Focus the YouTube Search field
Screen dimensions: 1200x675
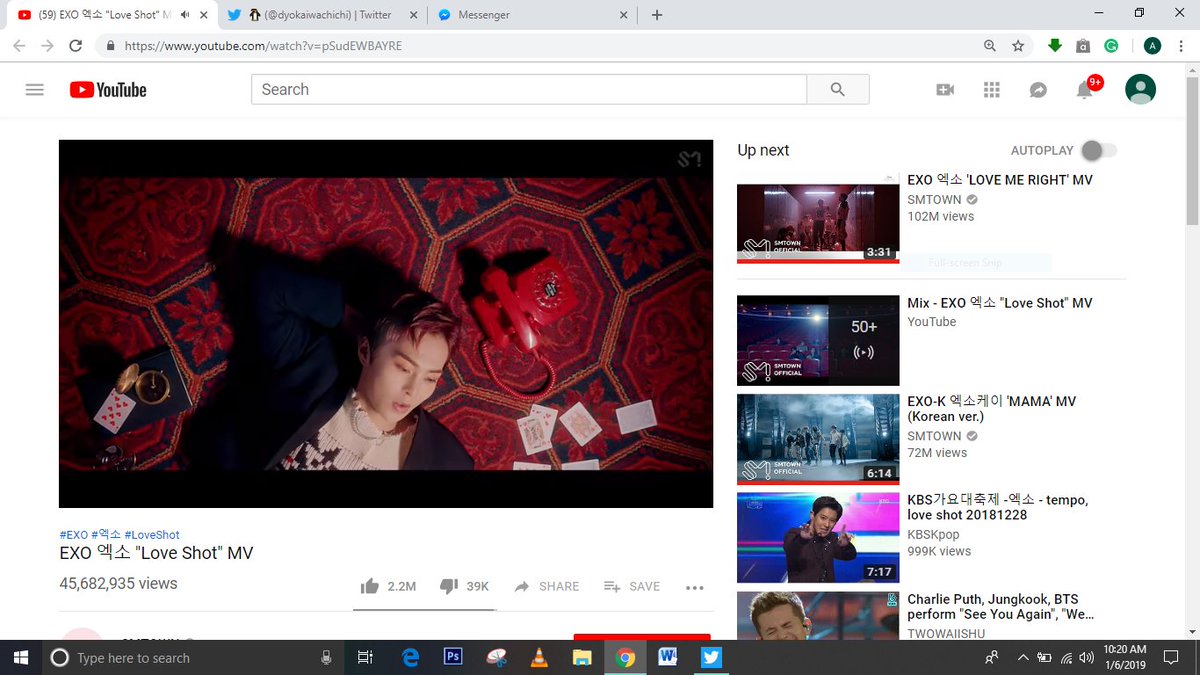529,89
